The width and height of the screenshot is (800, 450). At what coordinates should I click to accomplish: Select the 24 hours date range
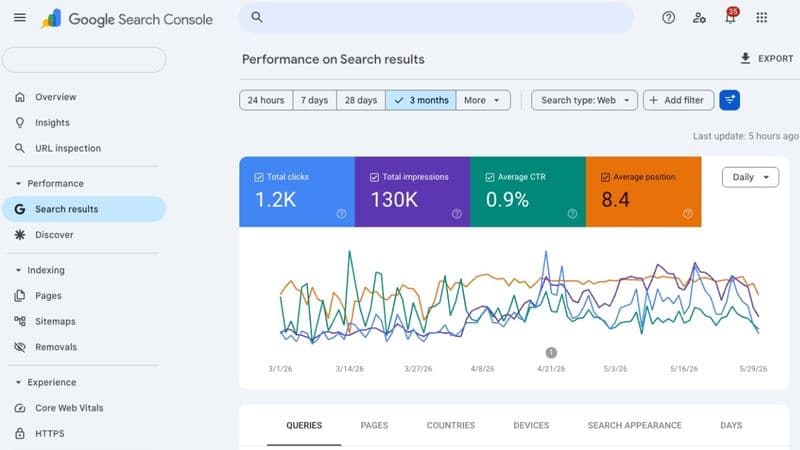pos(266,100)
